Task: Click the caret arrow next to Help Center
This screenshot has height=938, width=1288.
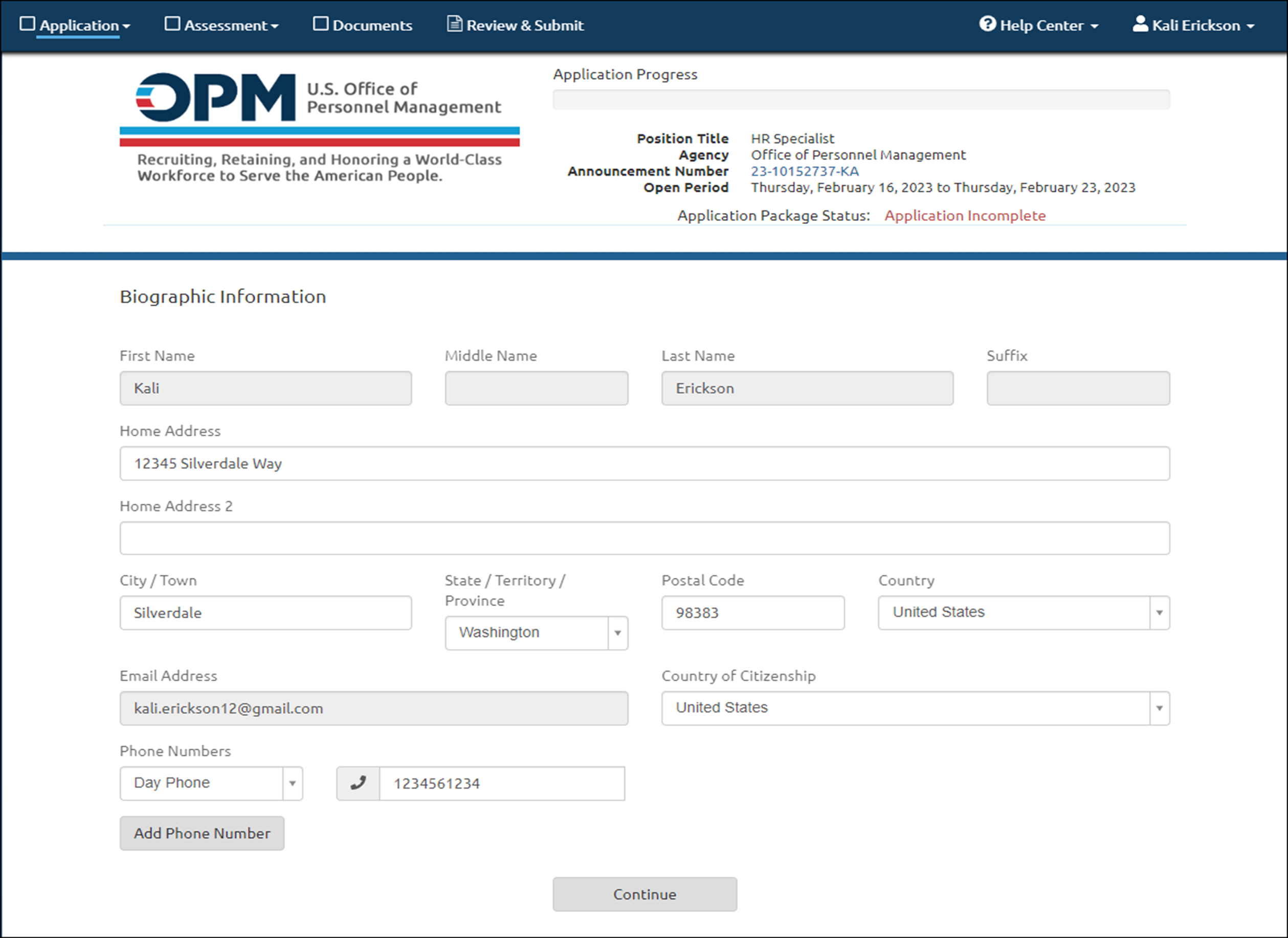Action: [x=1094, y=27]
